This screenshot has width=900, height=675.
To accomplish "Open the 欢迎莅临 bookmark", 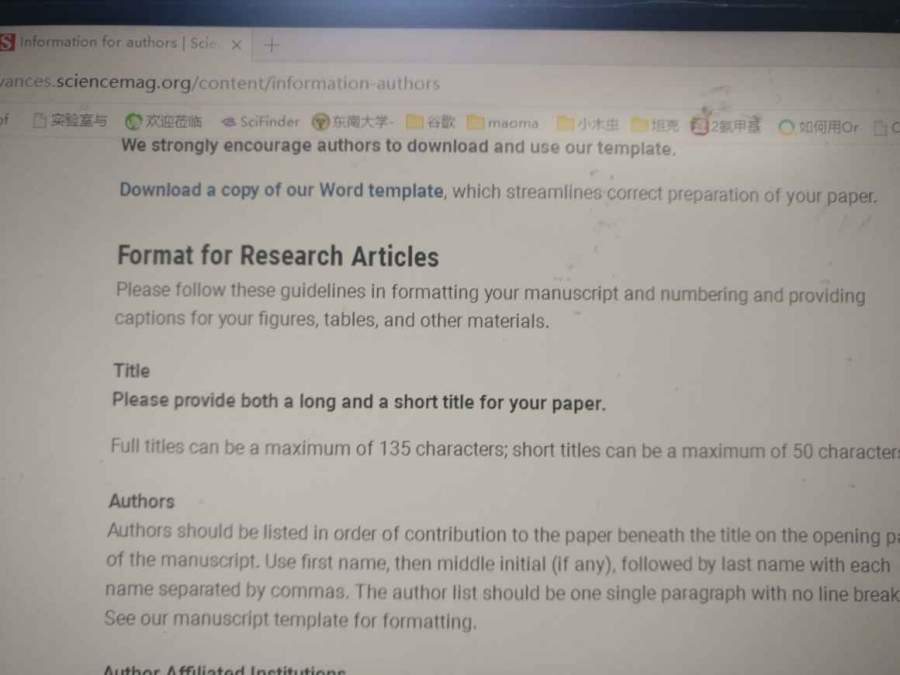I will [x=164, y=121].
